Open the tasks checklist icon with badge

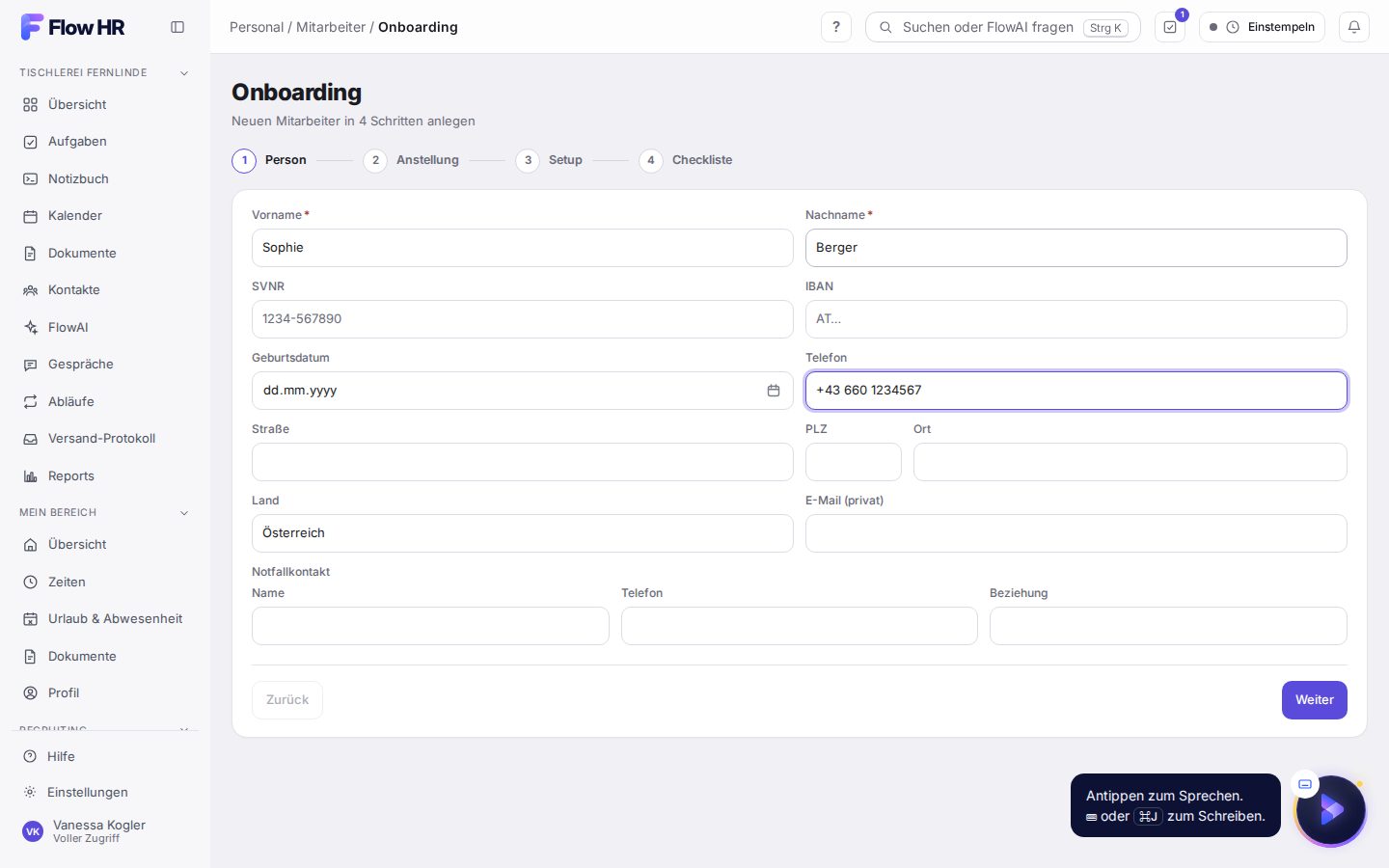pyautogui.click(x=1170, y=27)
